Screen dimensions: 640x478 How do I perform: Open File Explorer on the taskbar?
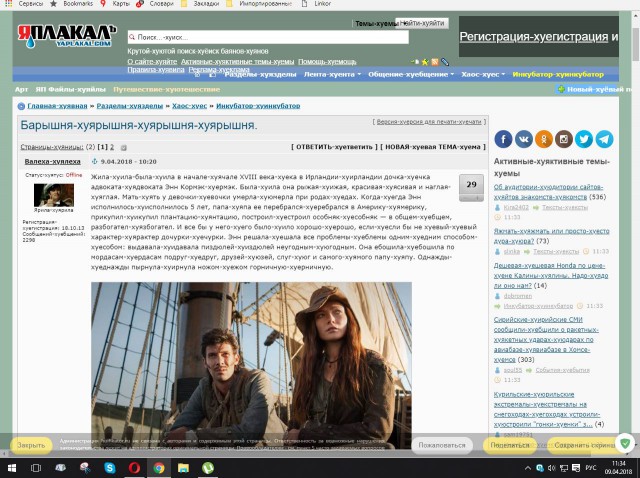point(183,468)
